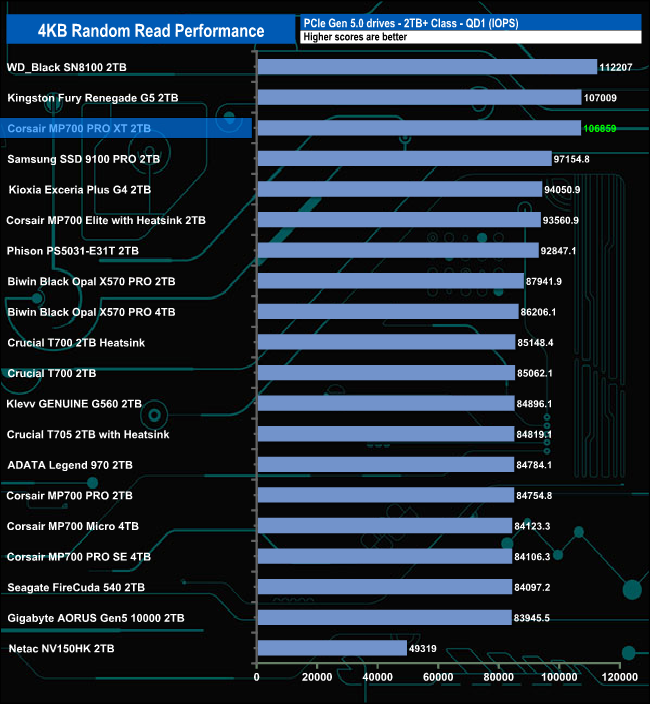Select Klevv GENUINE G560 2TB label
The height and width of the screenshot is (704, 650).
pyautogui.click(x=74, y=404)
